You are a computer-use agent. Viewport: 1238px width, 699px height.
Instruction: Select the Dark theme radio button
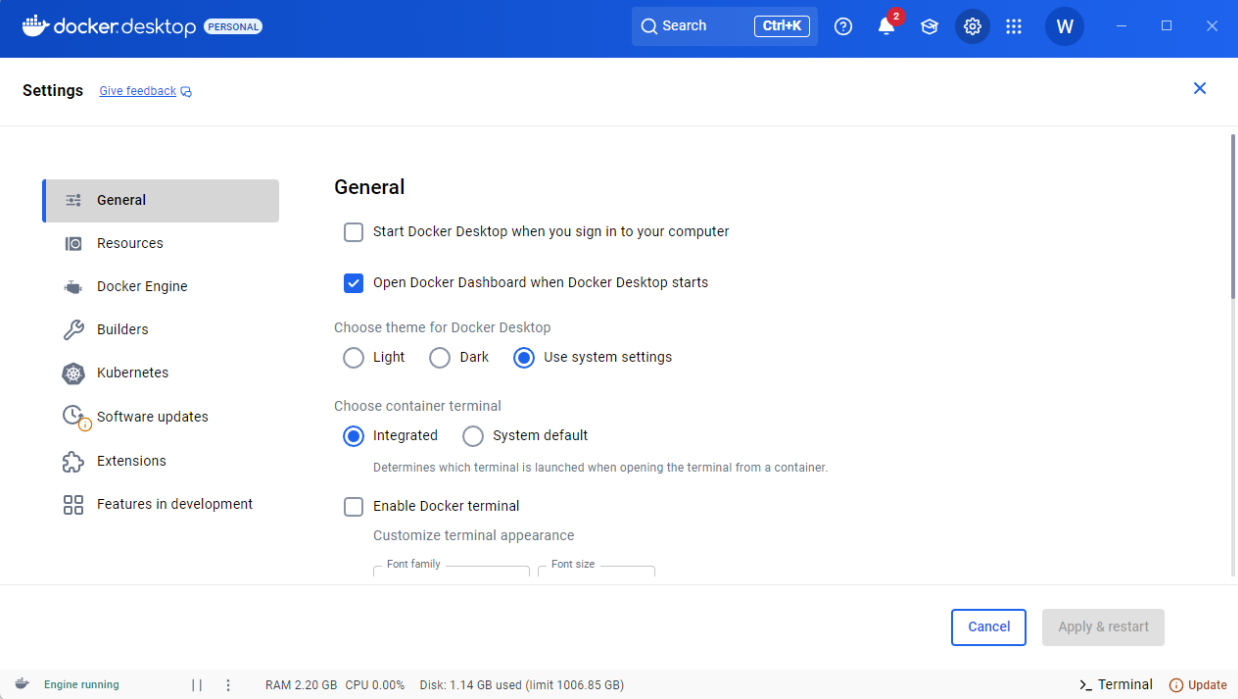440,358
